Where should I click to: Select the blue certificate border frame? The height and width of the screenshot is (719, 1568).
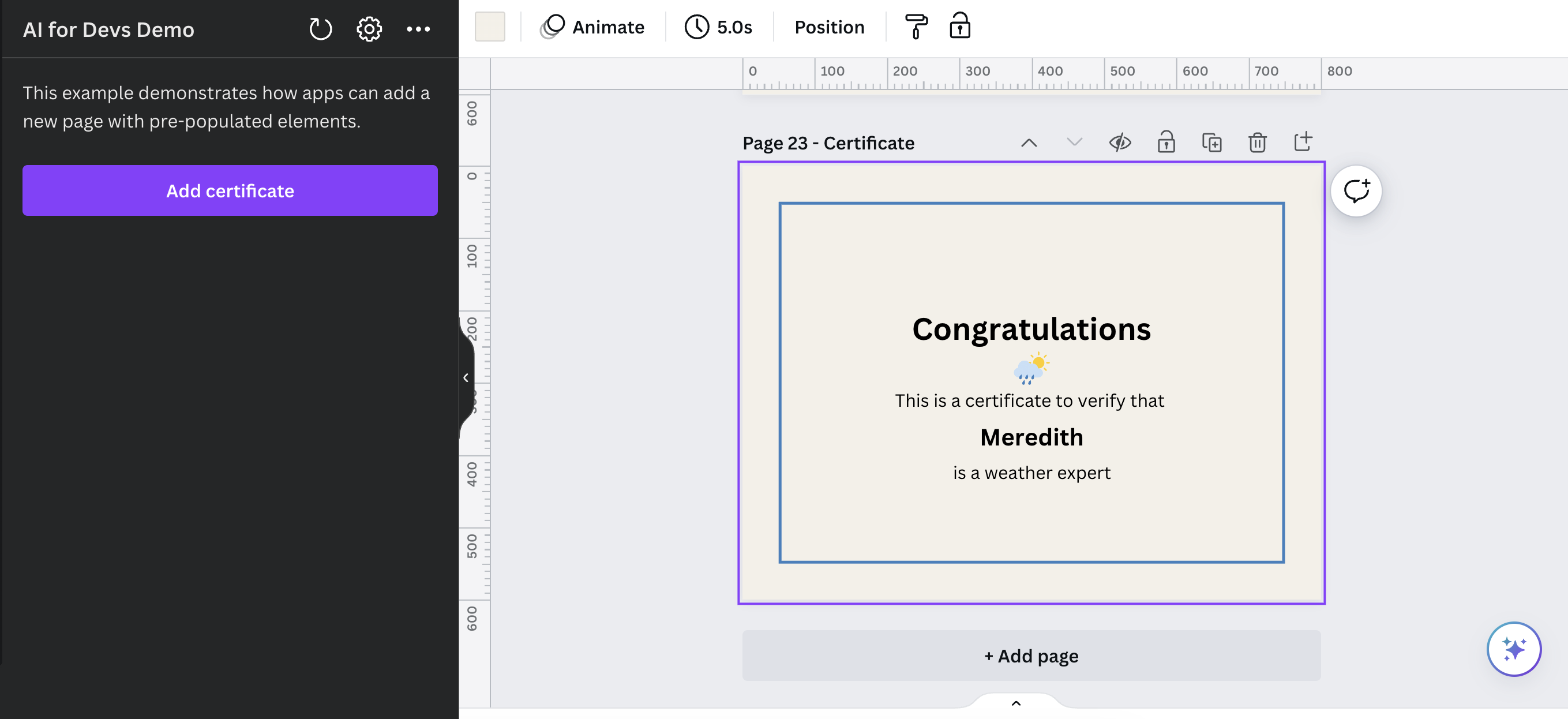[1031, 204]
